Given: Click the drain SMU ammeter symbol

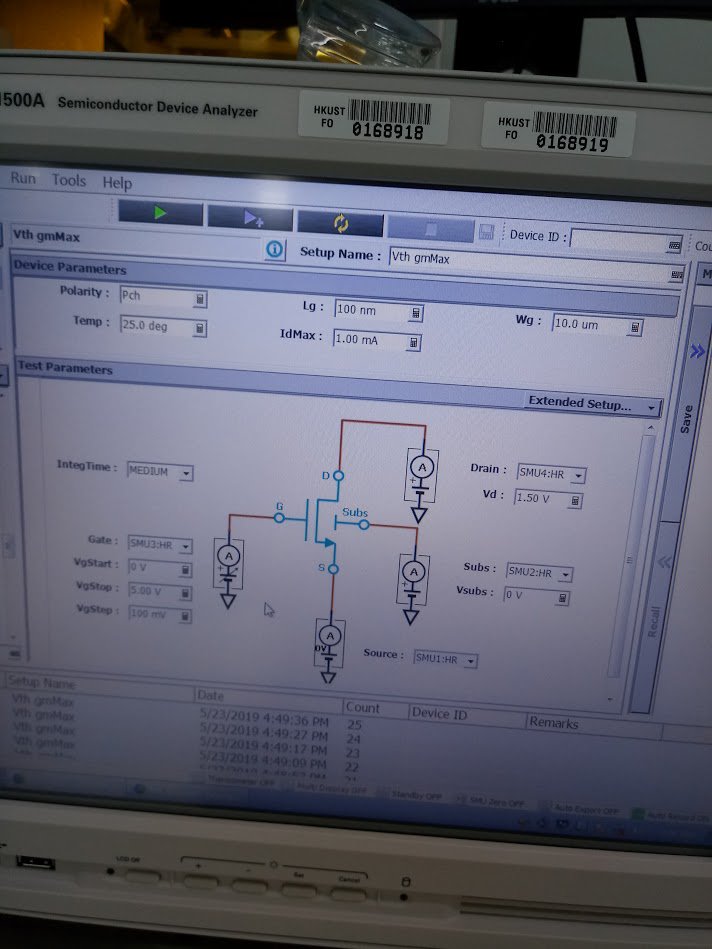Looking at the screenshot, I should coord(423,467).
